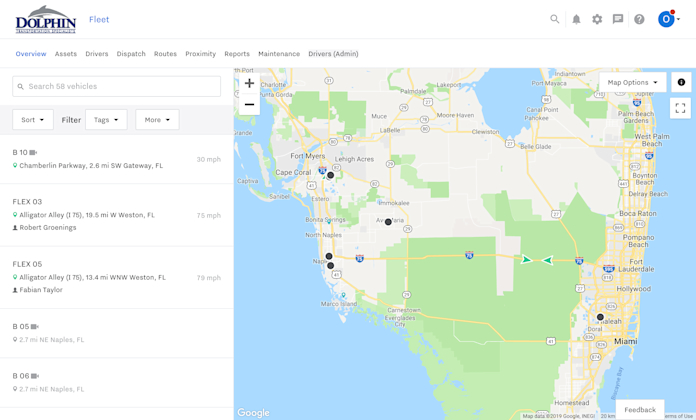Click driver name Fabian Taylor
This screenshot has width=696, height=420.
[x=41, y=289]
